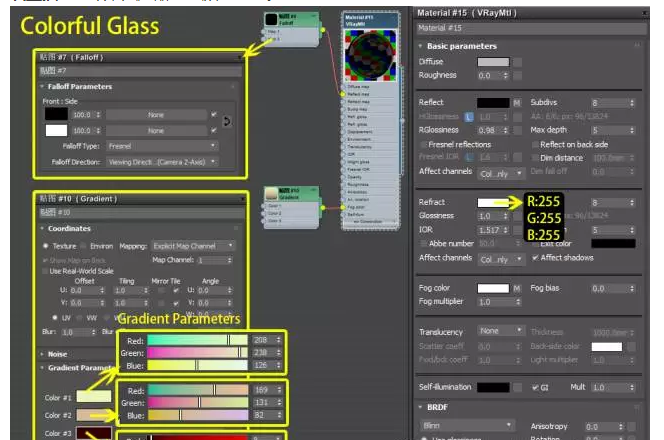
Task: Click the M map button beside Reflect
Action: [517, 103]
